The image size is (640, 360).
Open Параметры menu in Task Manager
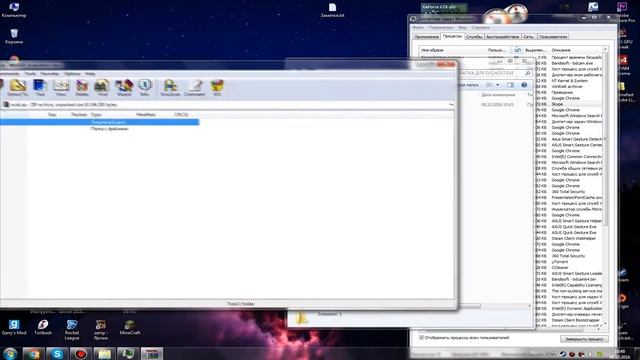(441, 27)
